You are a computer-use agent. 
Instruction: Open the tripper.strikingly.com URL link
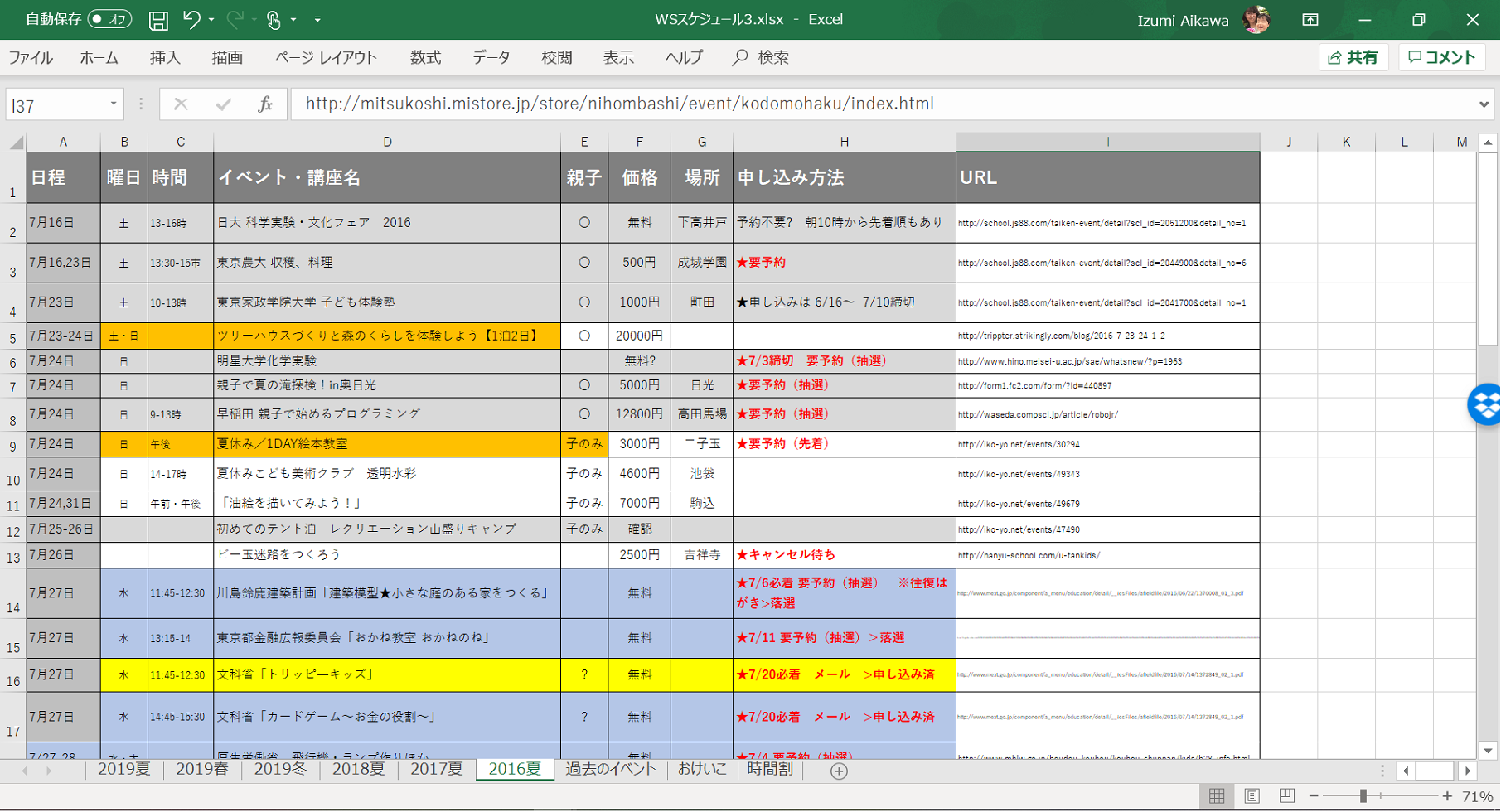(1061, 336)
